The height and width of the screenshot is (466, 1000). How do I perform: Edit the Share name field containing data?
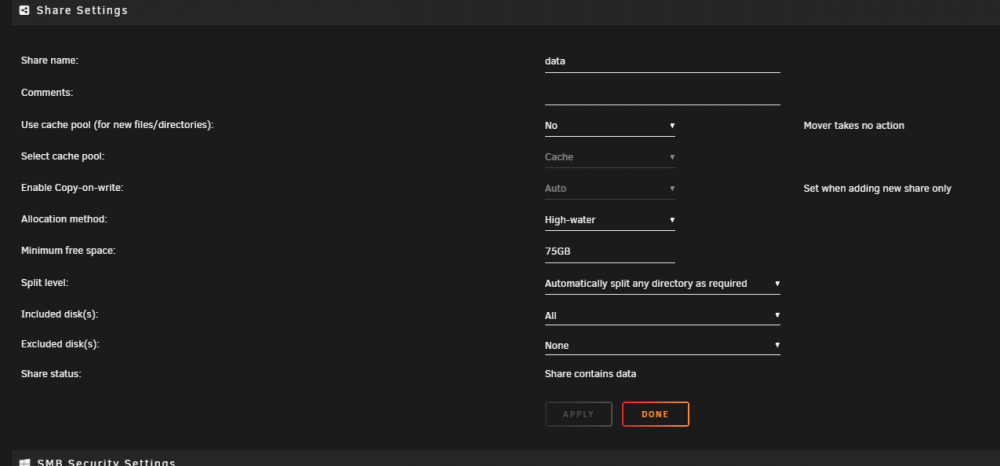pyautogui.click(x=662, y=62)
